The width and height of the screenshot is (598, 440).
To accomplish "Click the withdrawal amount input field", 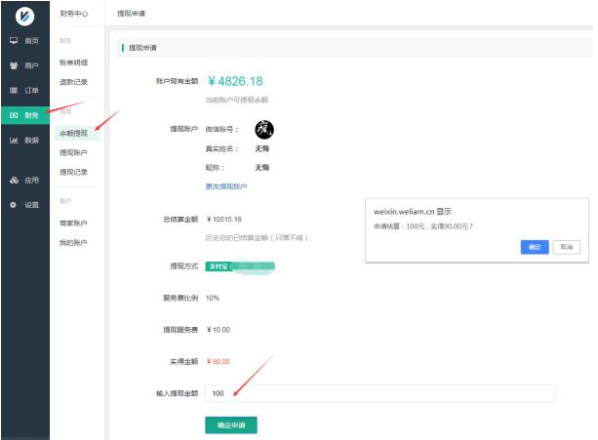I will 380,393.
